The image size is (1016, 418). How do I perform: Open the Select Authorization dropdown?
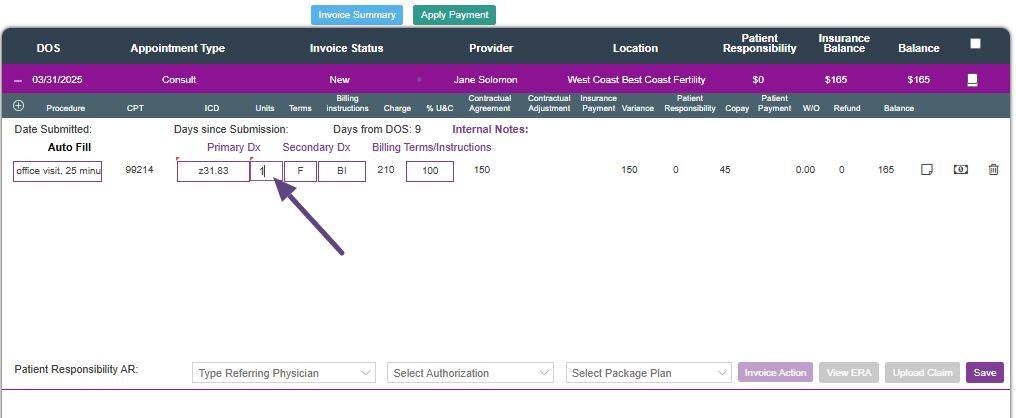(470, 373)
